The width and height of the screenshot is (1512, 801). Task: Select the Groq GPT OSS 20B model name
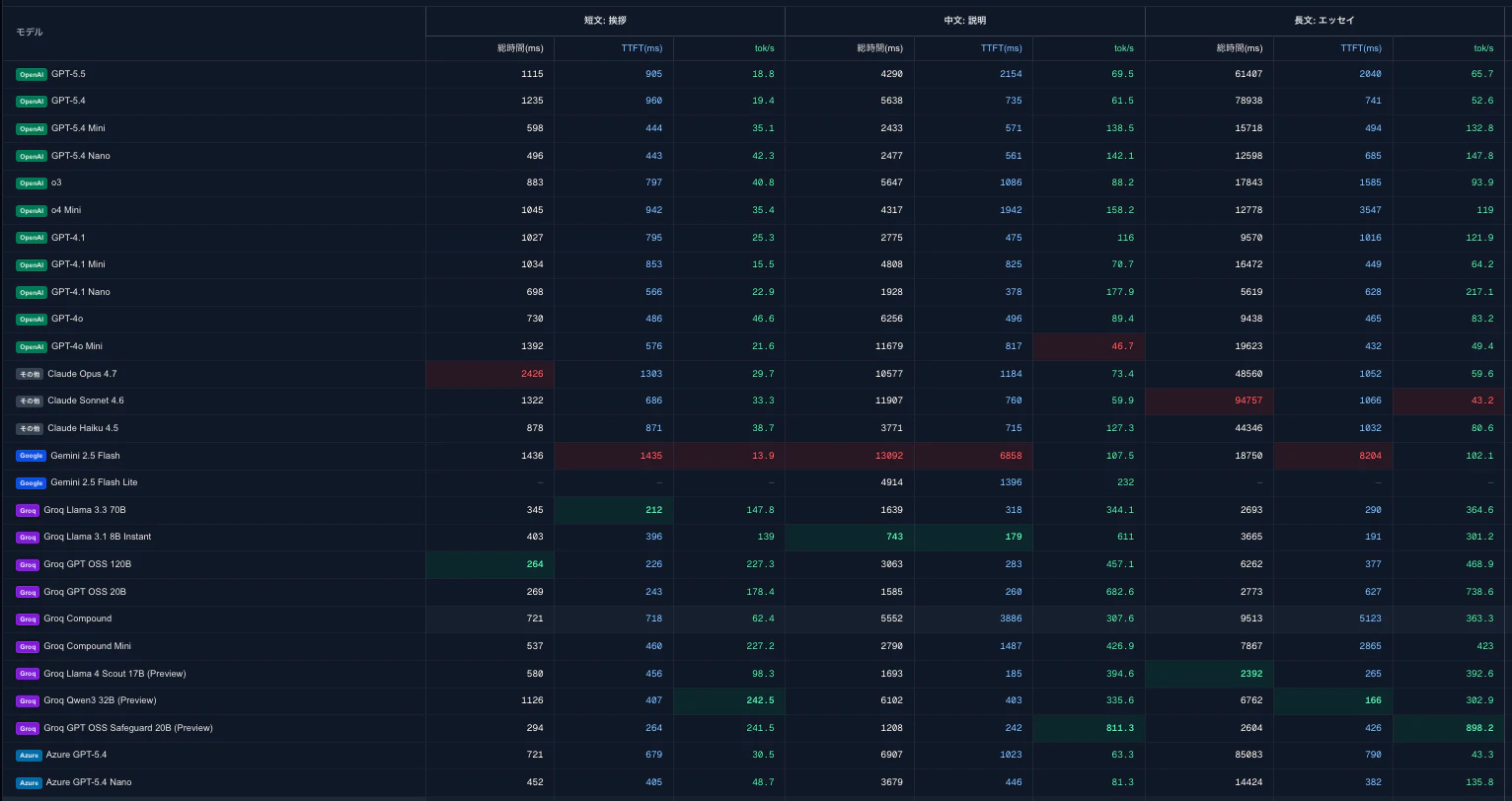[x=85, y=592]
